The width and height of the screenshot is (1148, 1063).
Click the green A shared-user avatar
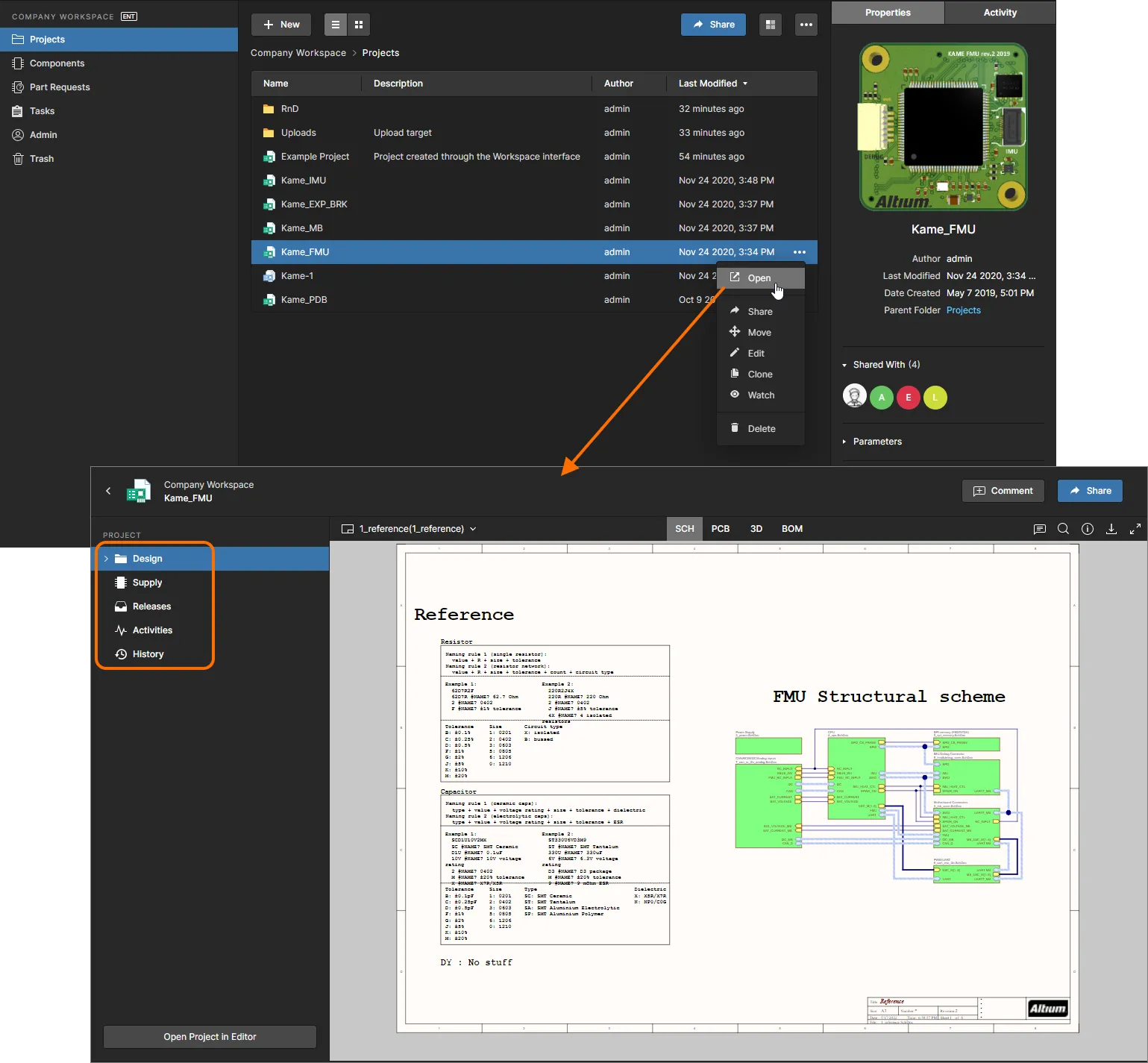(882, 398)
